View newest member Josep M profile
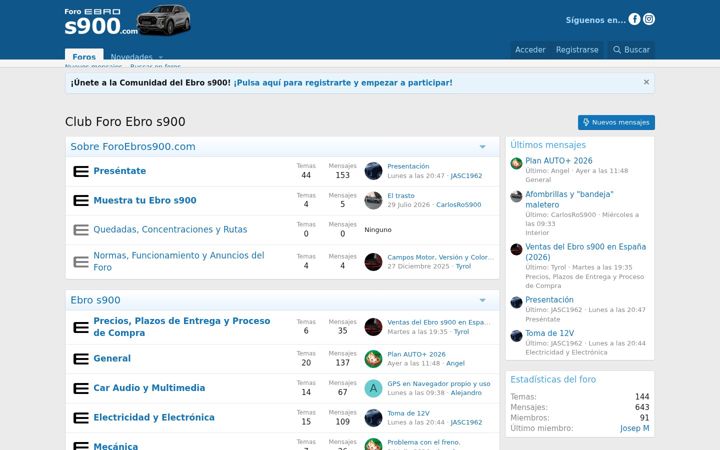The height and width of the screenshot is (450, 720). (635, 428)
